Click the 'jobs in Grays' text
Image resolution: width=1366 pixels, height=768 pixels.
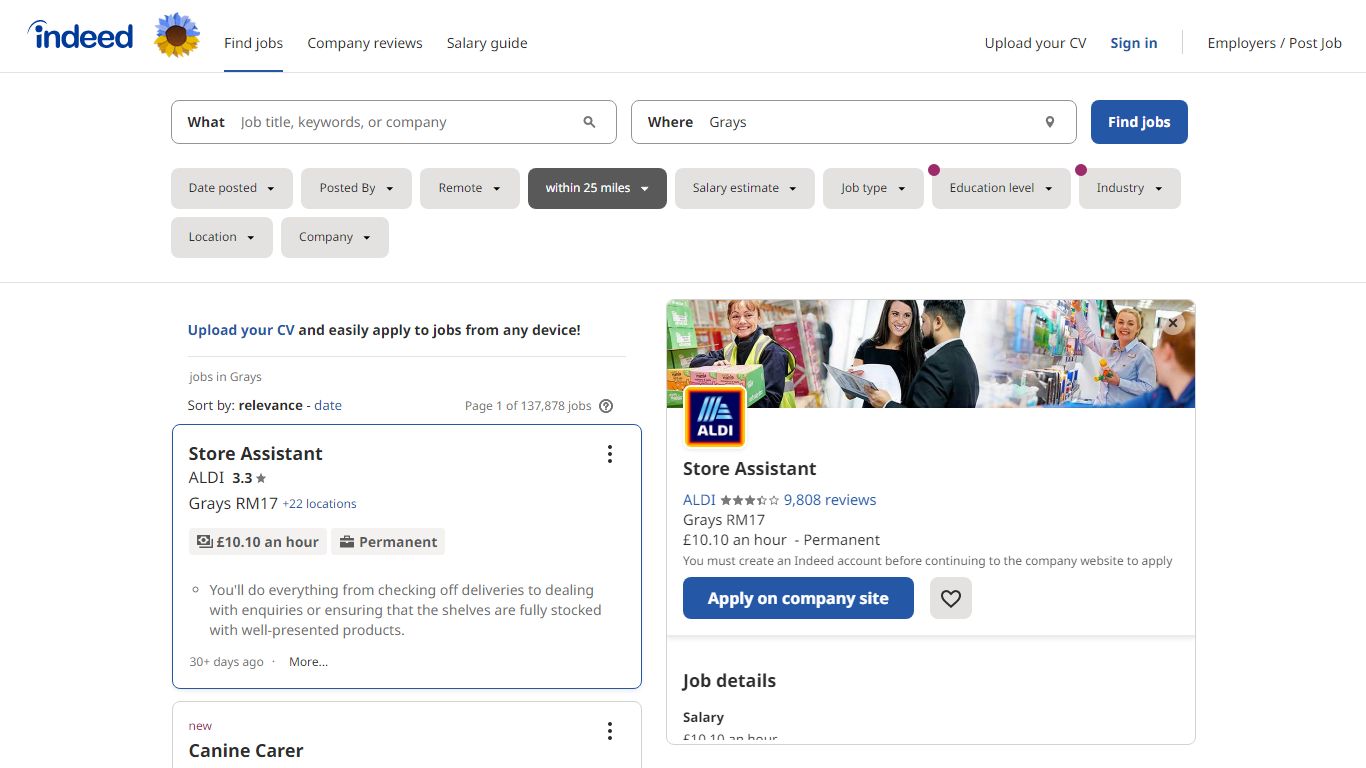tap(225, 377)
